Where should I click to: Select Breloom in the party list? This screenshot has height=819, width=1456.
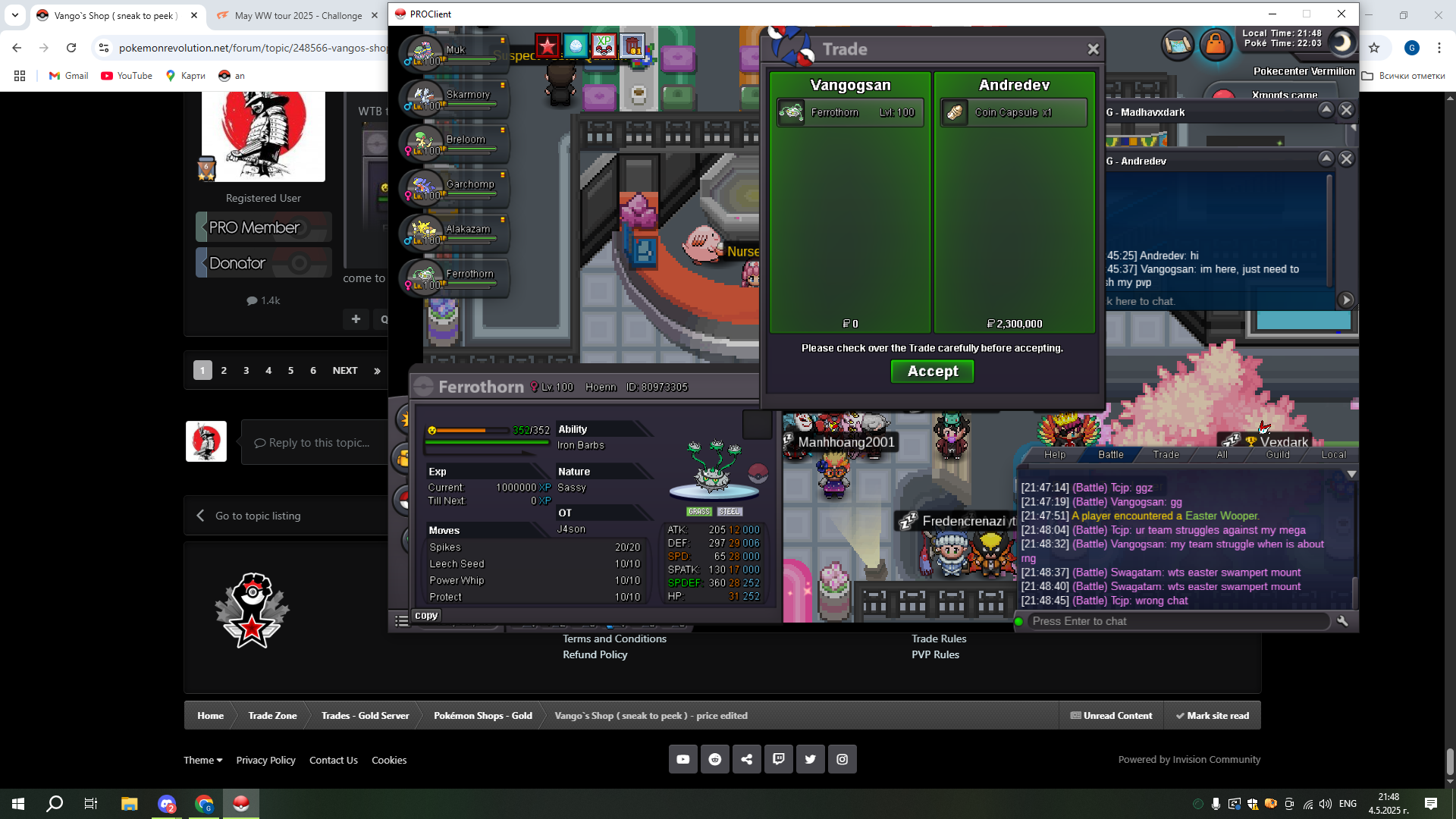pos(453,143)
